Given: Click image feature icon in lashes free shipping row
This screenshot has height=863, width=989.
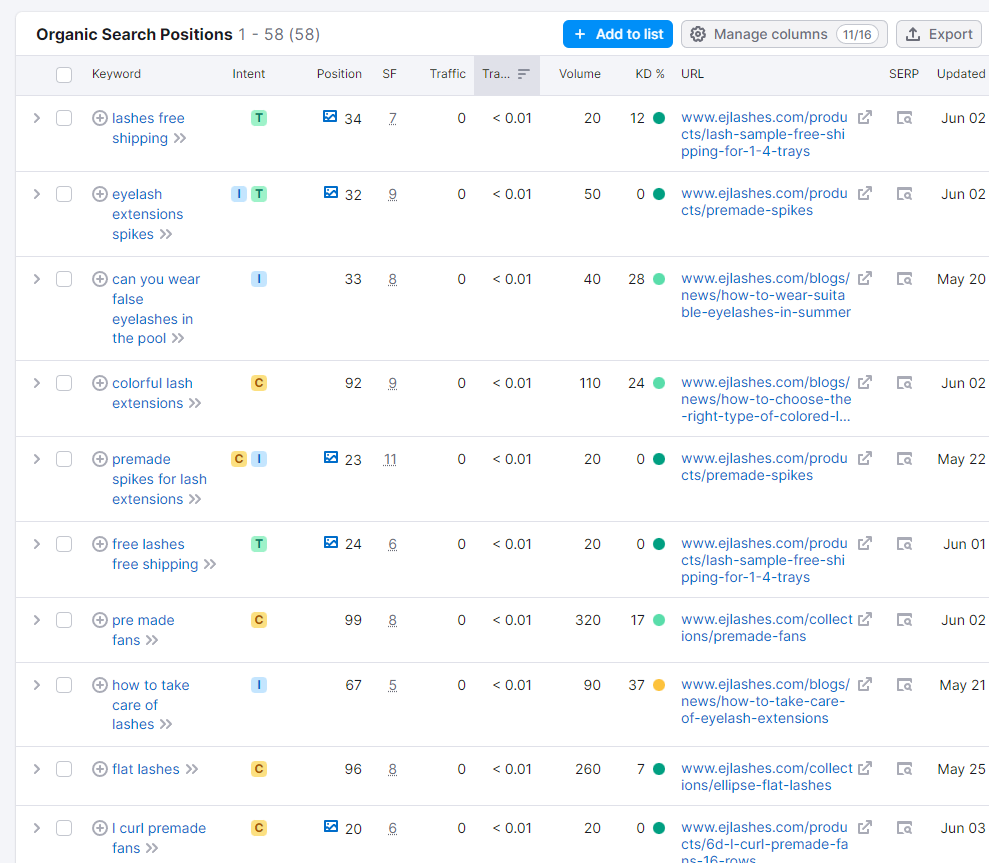Looking at the screenshot, I should coord(330,116).
